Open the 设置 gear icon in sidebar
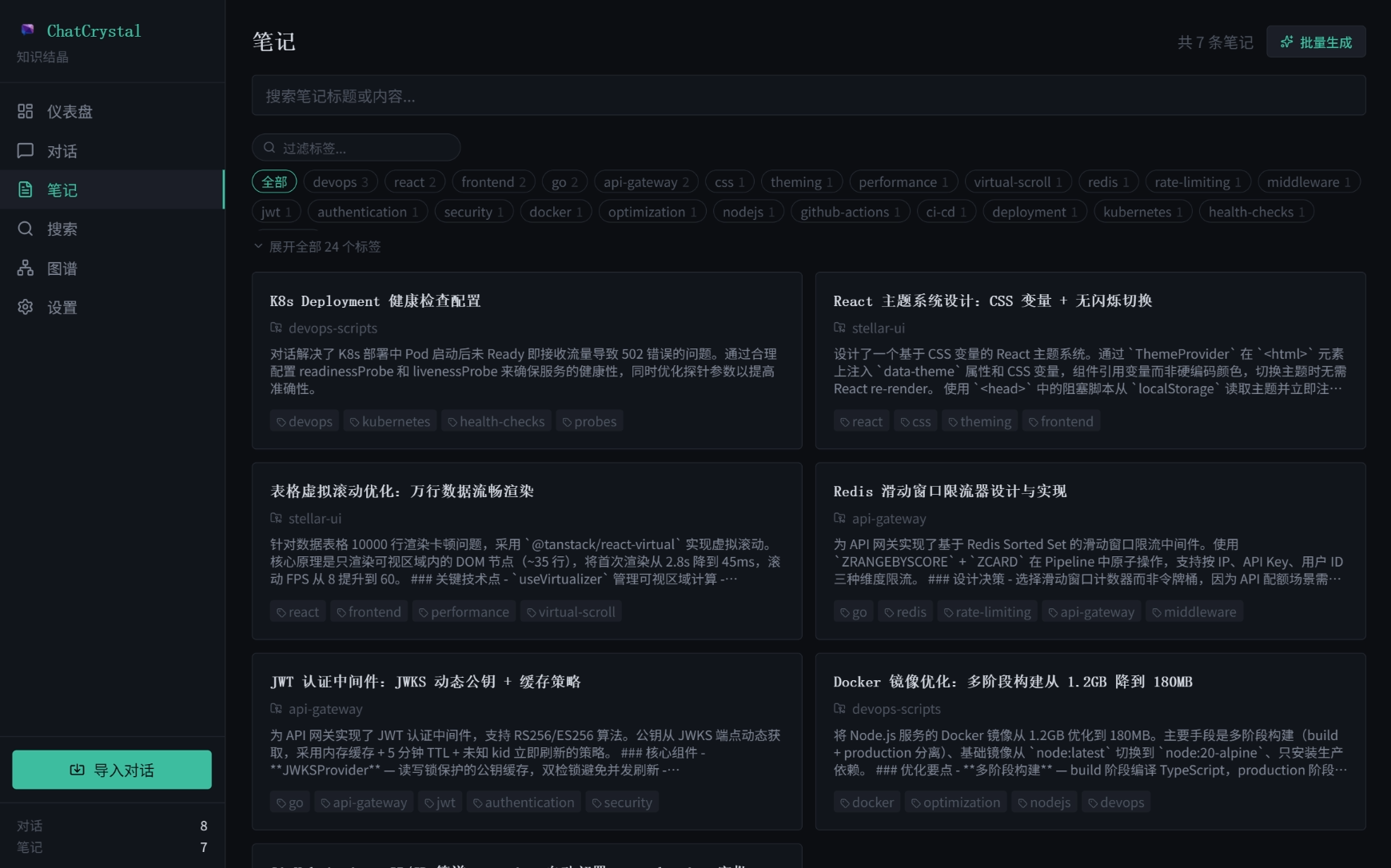Image resolution: width=1391 pixels, height=868 pixels. coord(25,307)
